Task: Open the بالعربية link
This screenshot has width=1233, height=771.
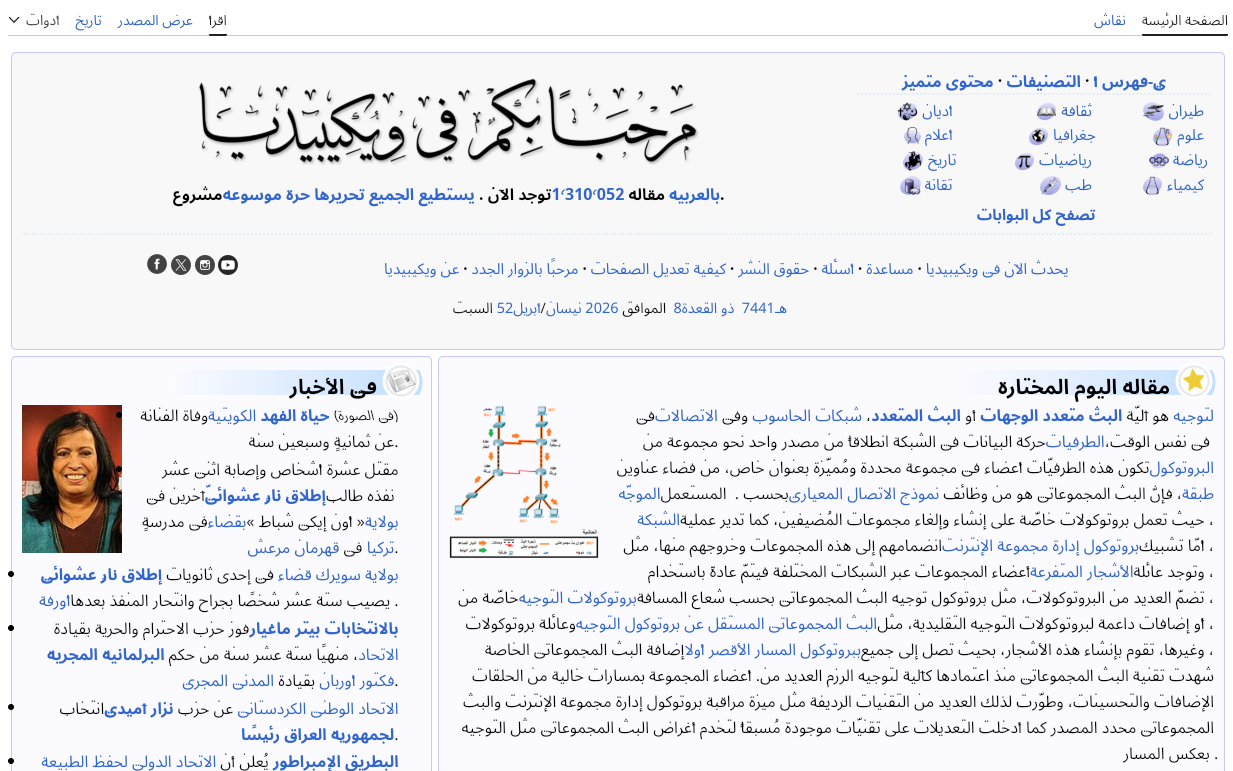Action: pyautogui.click(x=694, y=195)
